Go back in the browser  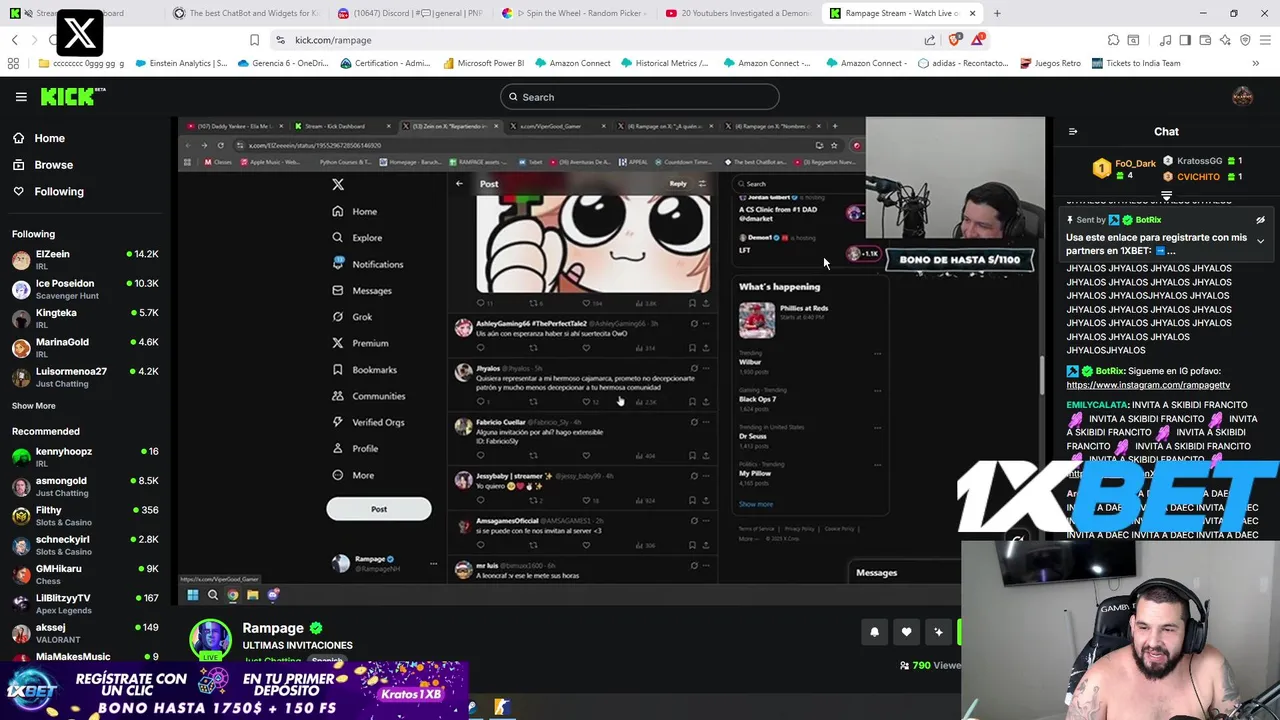(x=14, y=40)
